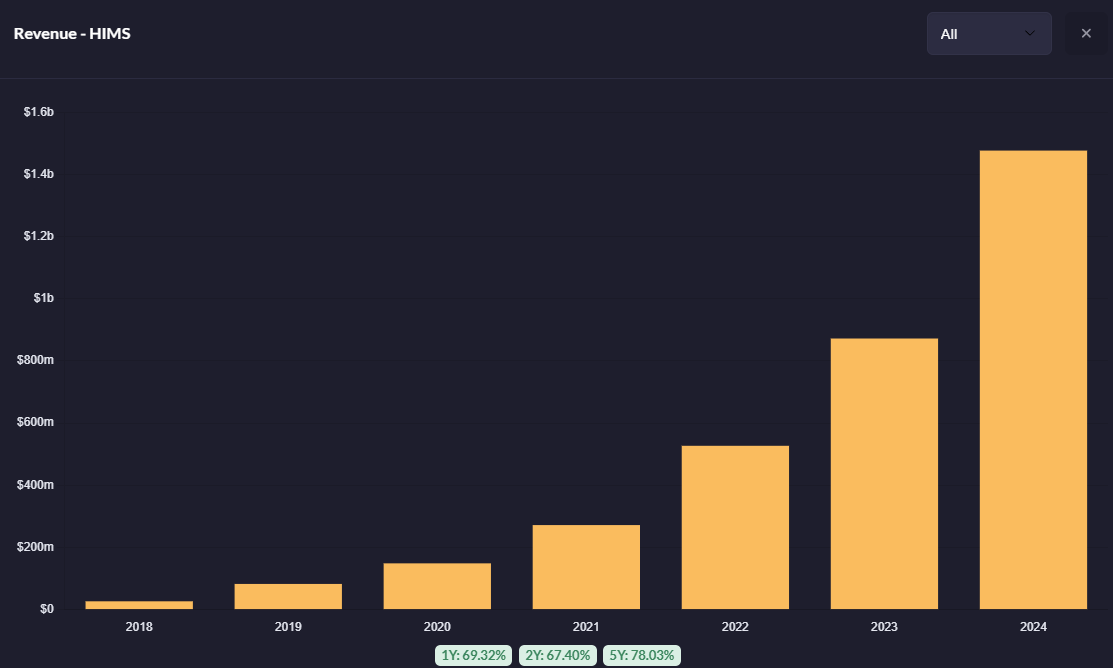Click the "2020" year label
The width and height of the screenshot is (1113, 668).
[437, 627]
